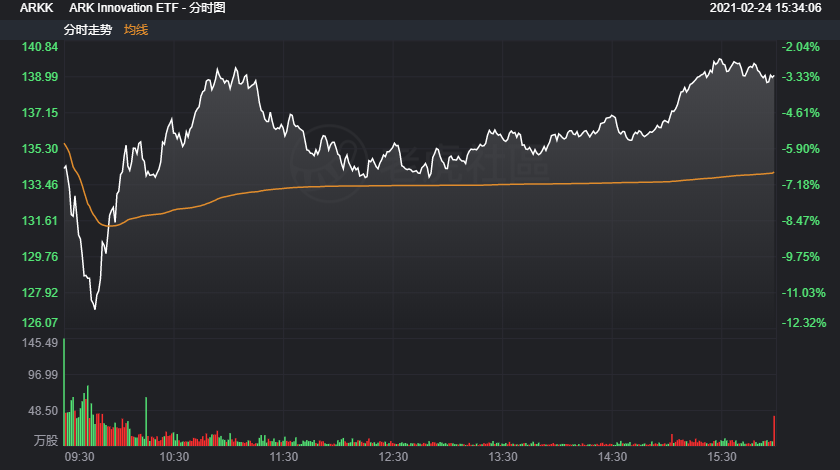Click the ARK Innovation ETF - 分时图 title
The image size is (840, 470).
(x=147, y=8)
